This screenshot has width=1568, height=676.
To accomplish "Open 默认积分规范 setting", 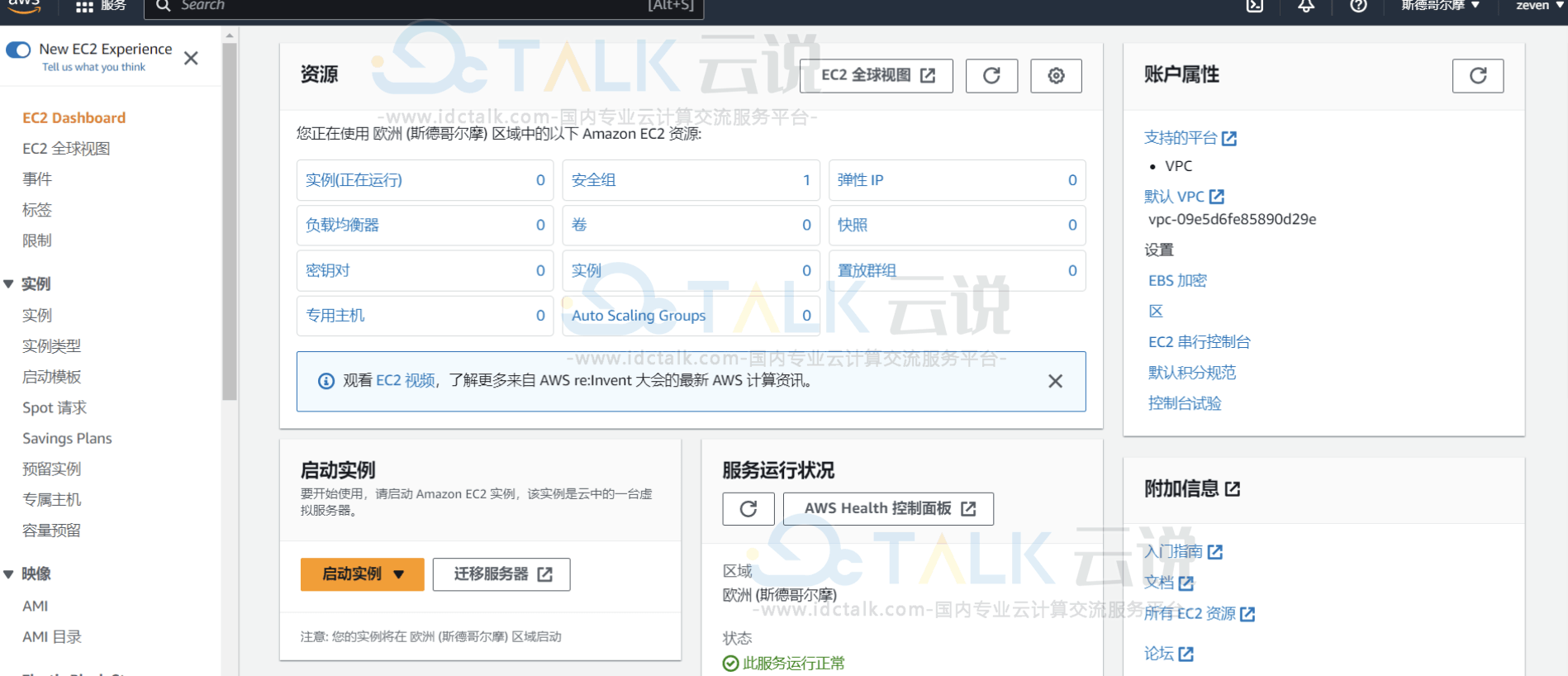I will coord(1192,373).
